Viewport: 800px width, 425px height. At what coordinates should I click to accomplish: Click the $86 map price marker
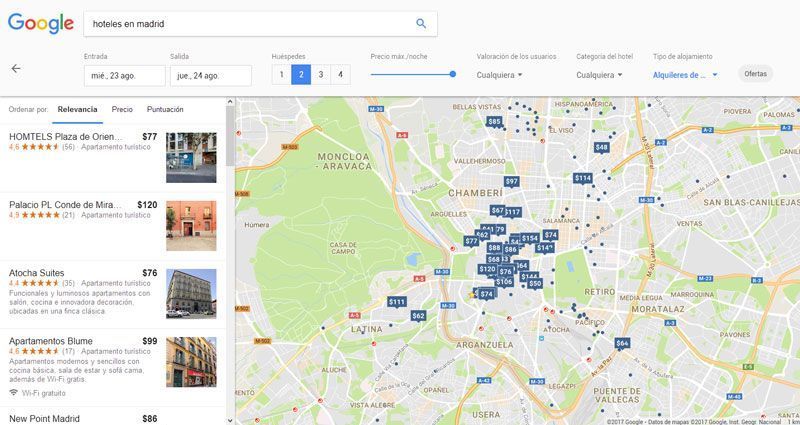coord(510,249)
